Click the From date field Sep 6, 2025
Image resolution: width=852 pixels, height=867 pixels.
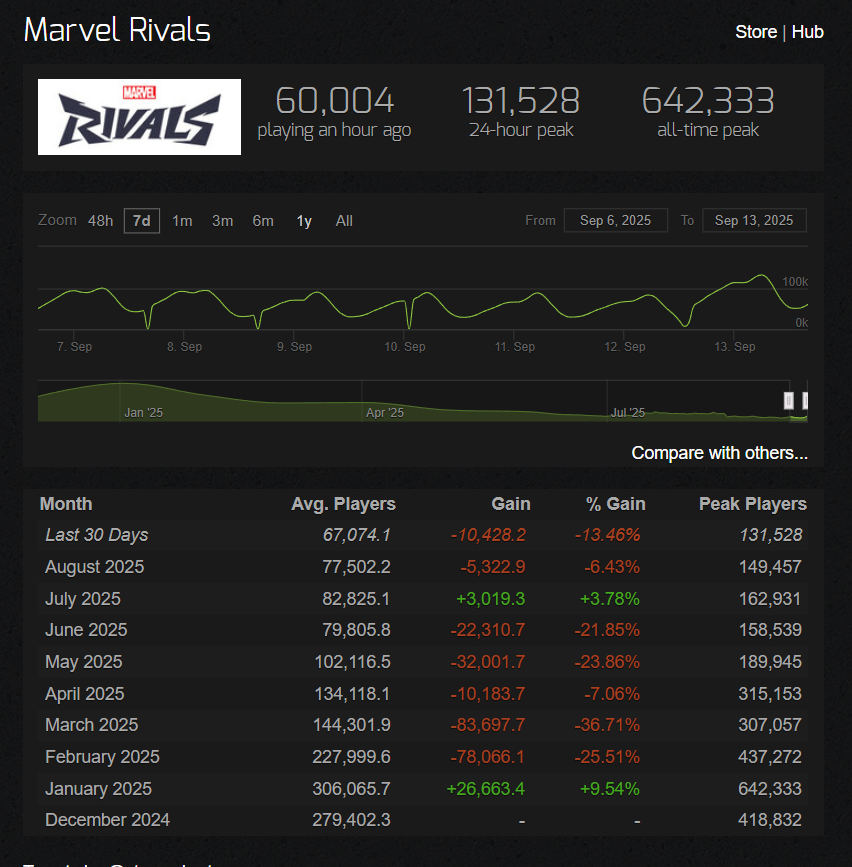click(615, 220)
